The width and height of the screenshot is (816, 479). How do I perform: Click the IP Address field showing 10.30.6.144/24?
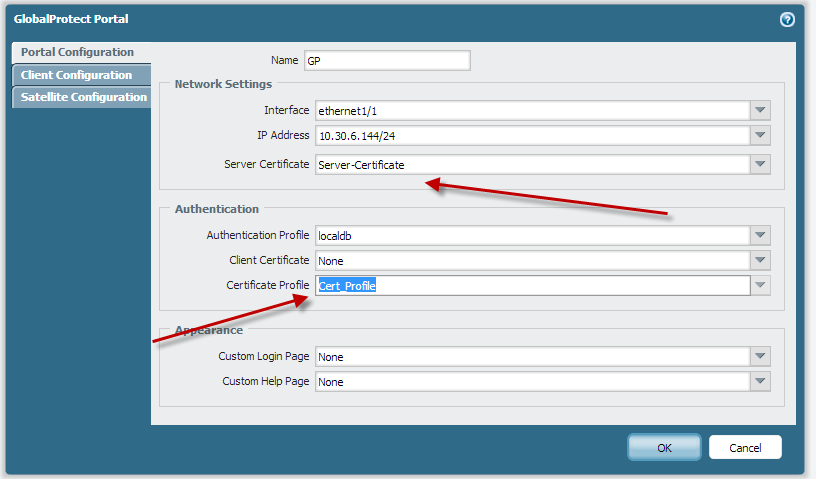pyautogui.click(x=533, y=135)
